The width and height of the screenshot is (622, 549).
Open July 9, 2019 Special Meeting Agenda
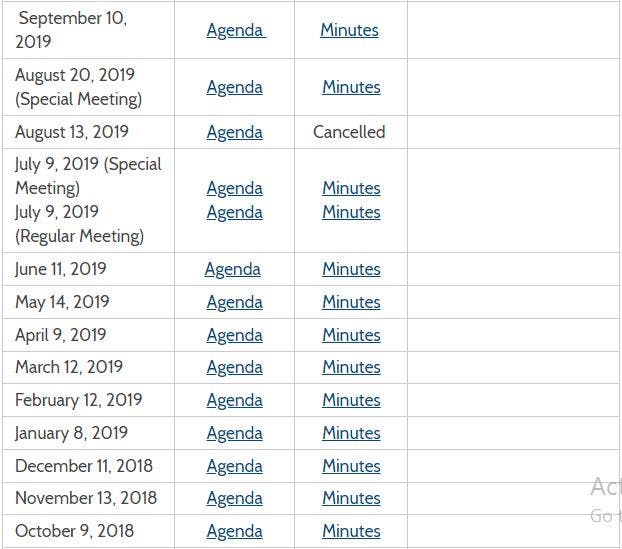(x=234, y=188)
